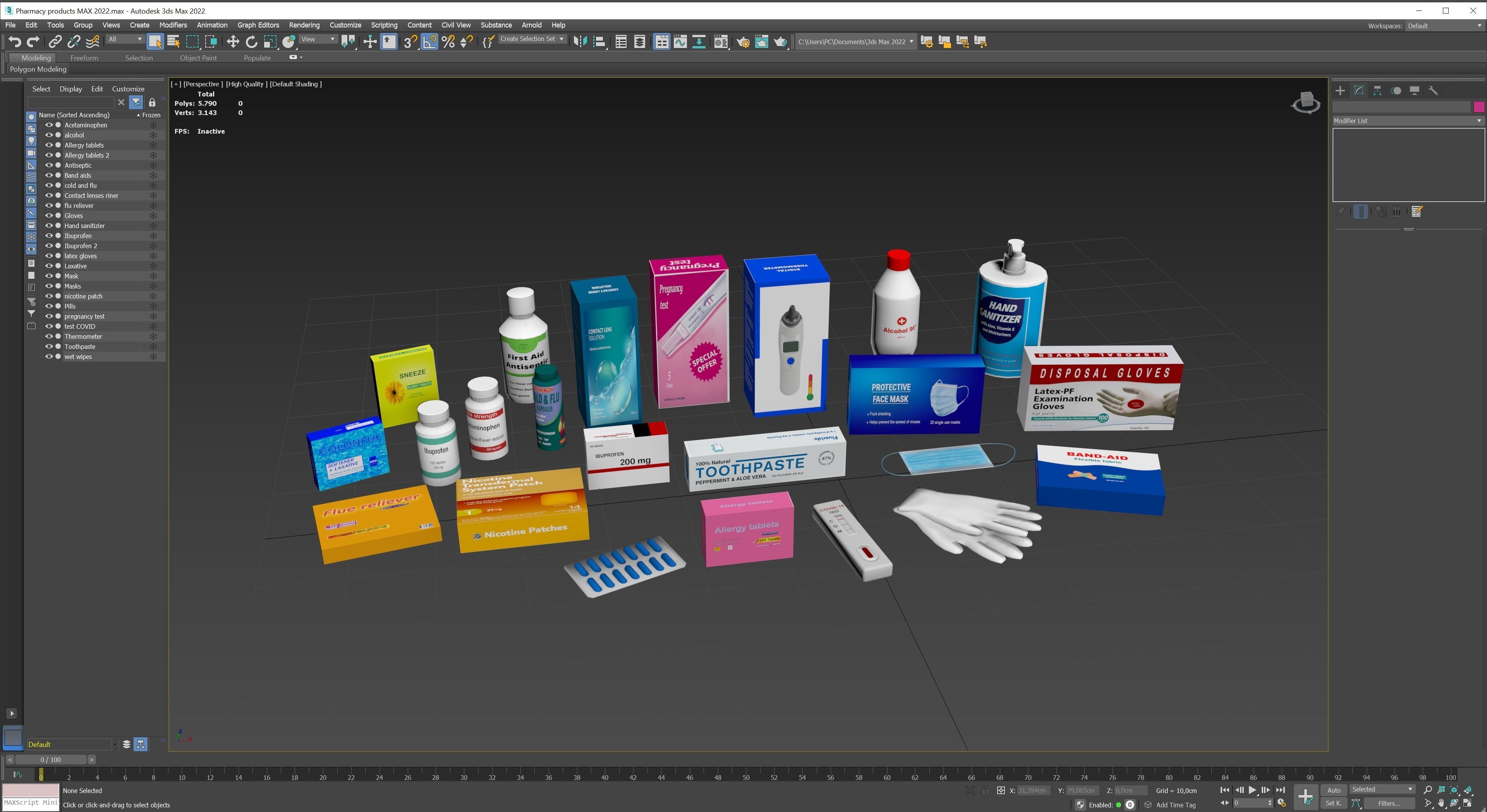This screenshot has height=812, width=1487.
Task: Toggle Percent Snap icon
Action: point(448,41)
